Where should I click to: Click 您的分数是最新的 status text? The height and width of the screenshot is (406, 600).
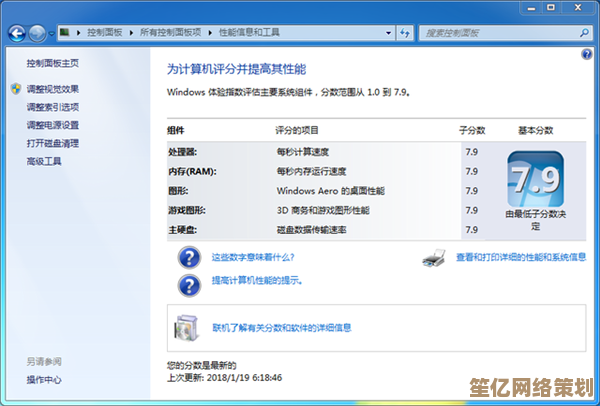coord(202,365)
